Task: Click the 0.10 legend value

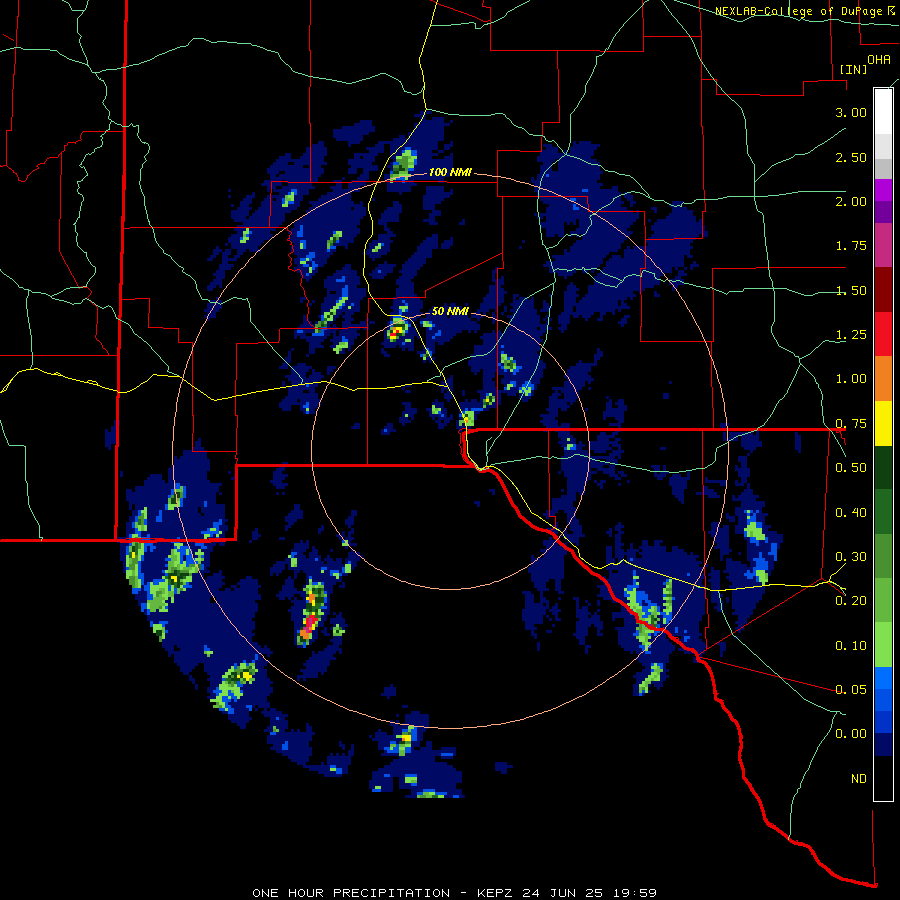Action: point(851,646)
